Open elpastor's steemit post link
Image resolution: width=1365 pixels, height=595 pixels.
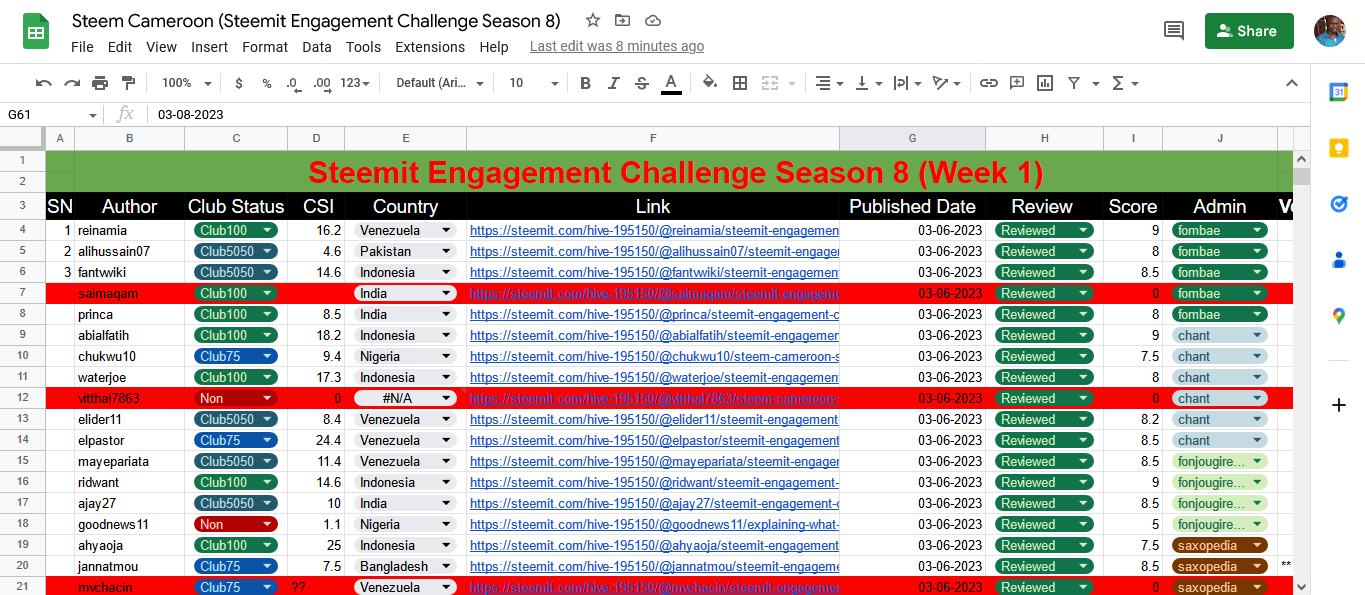654,440
